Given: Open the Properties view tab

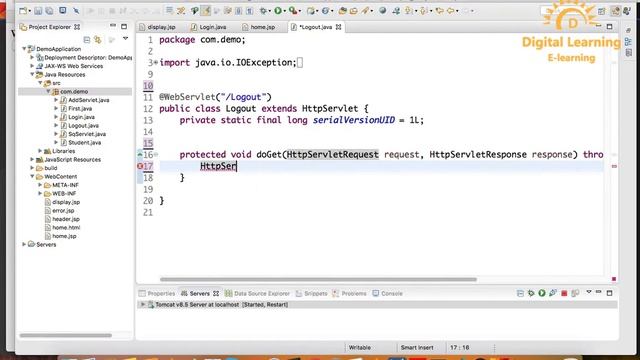Looking at the screenshot, I should pos(161,293).
